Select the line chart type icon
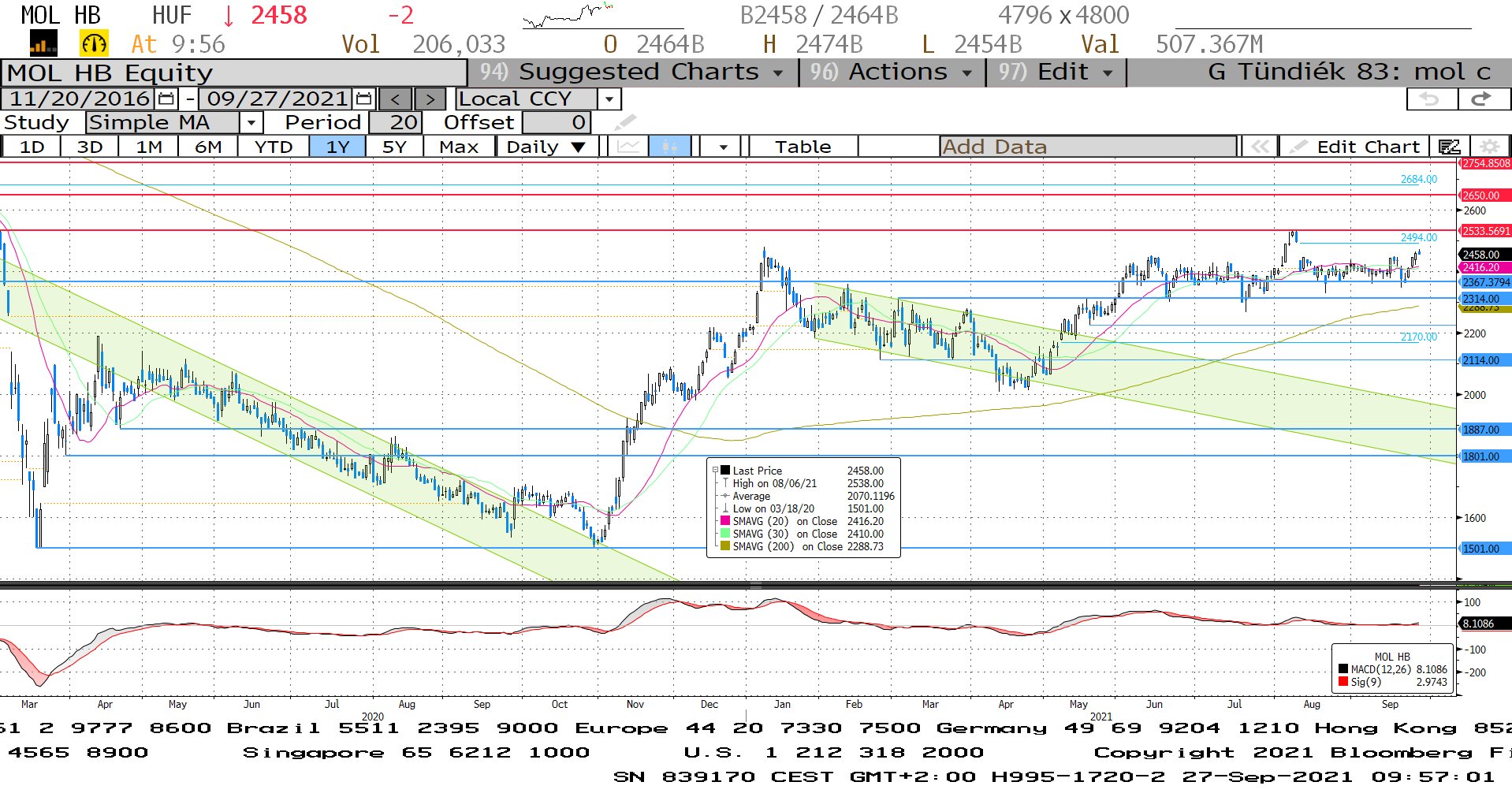Screen dimensions: 1512x808 [628, 147]
